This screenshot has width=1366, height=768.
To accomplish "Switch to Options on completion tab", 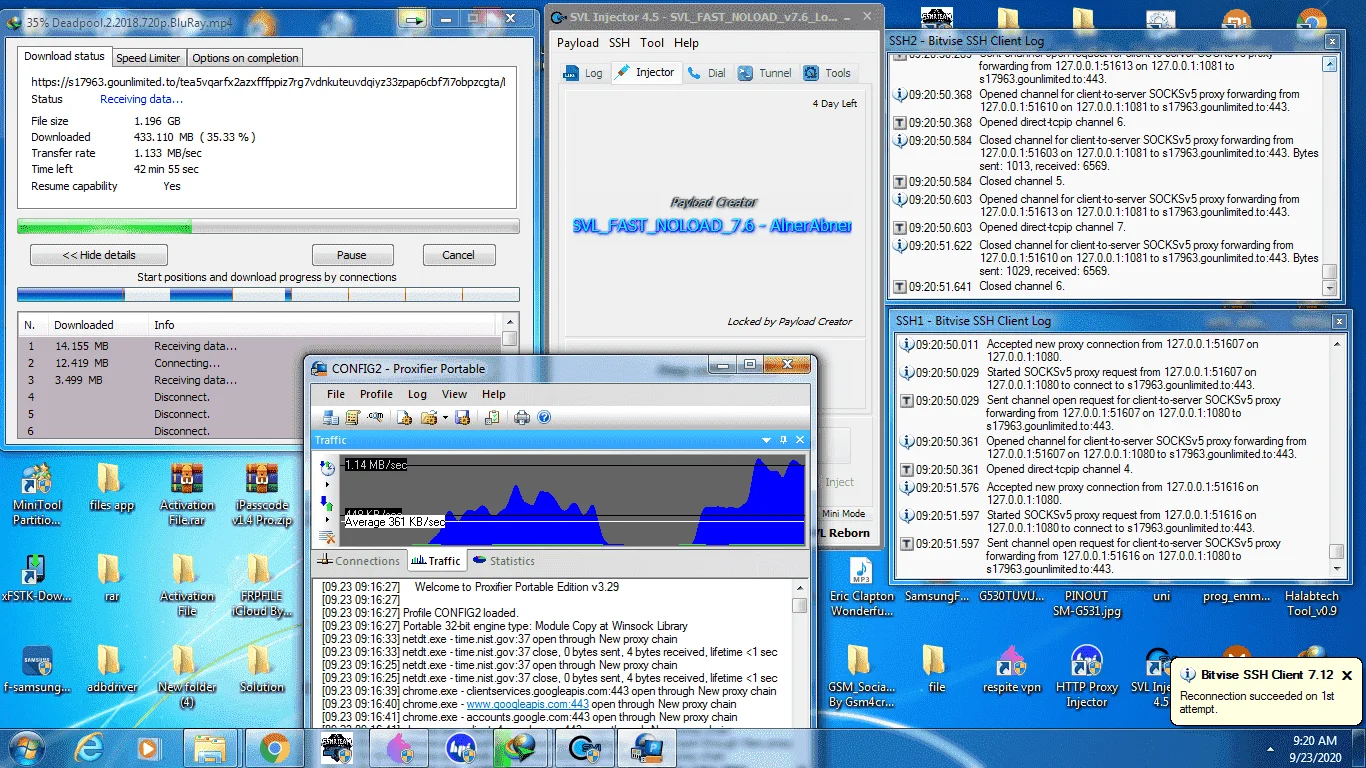I will pyautogui.click(x=245, y=58).
